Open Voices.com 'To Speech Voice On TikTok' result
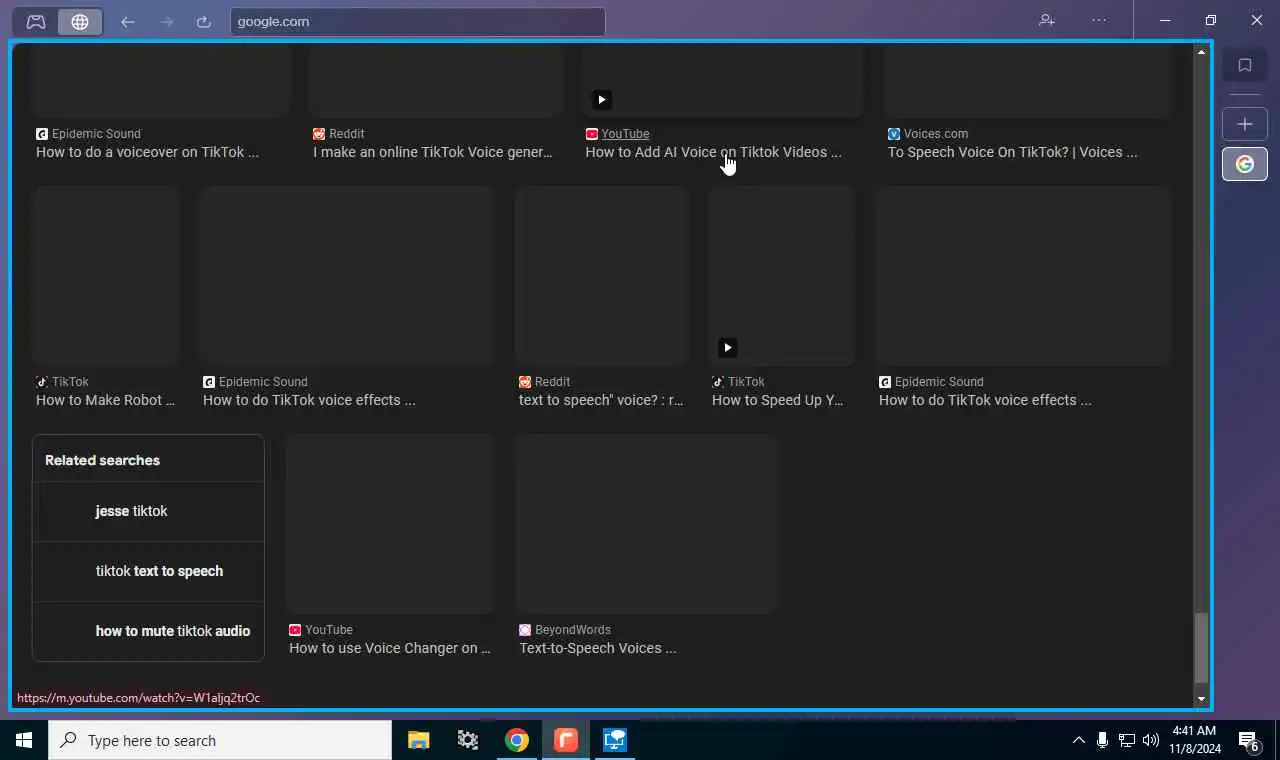 pyautogui.click(x=1012, y=152)
